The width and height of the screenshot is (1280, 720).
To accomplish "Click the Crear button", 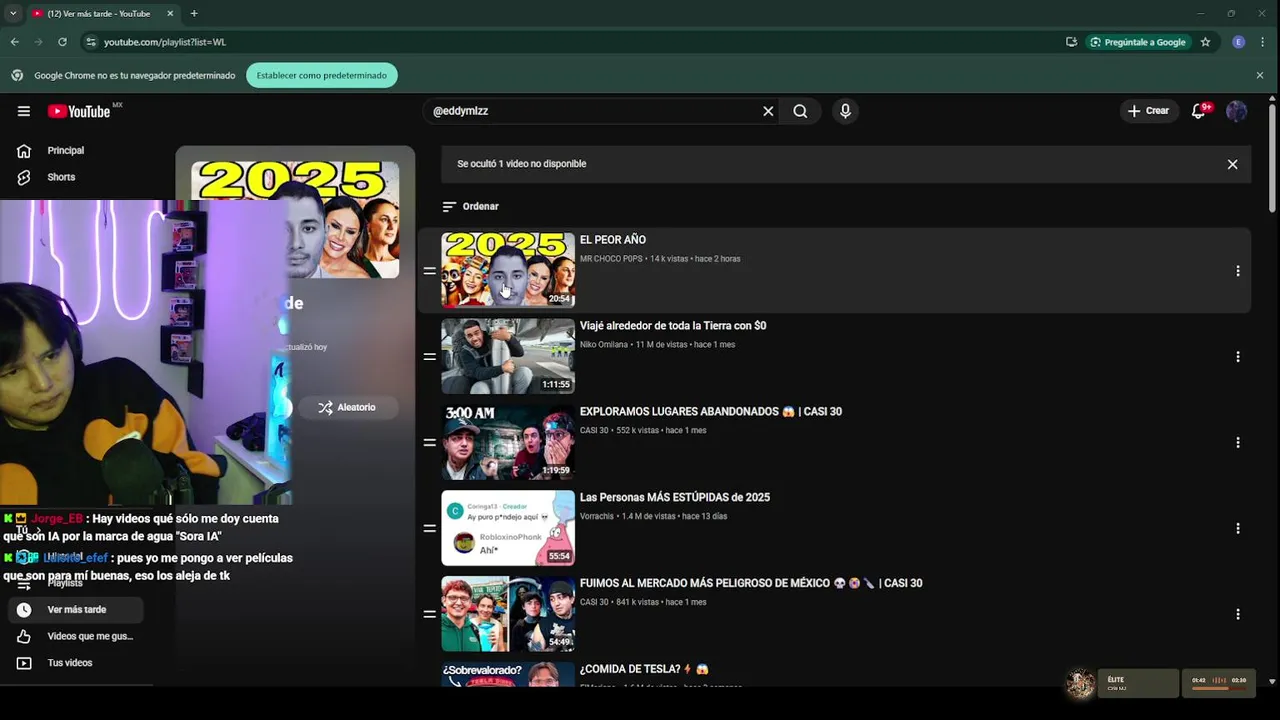I will pyautogui.click(x=1148, y=111).
